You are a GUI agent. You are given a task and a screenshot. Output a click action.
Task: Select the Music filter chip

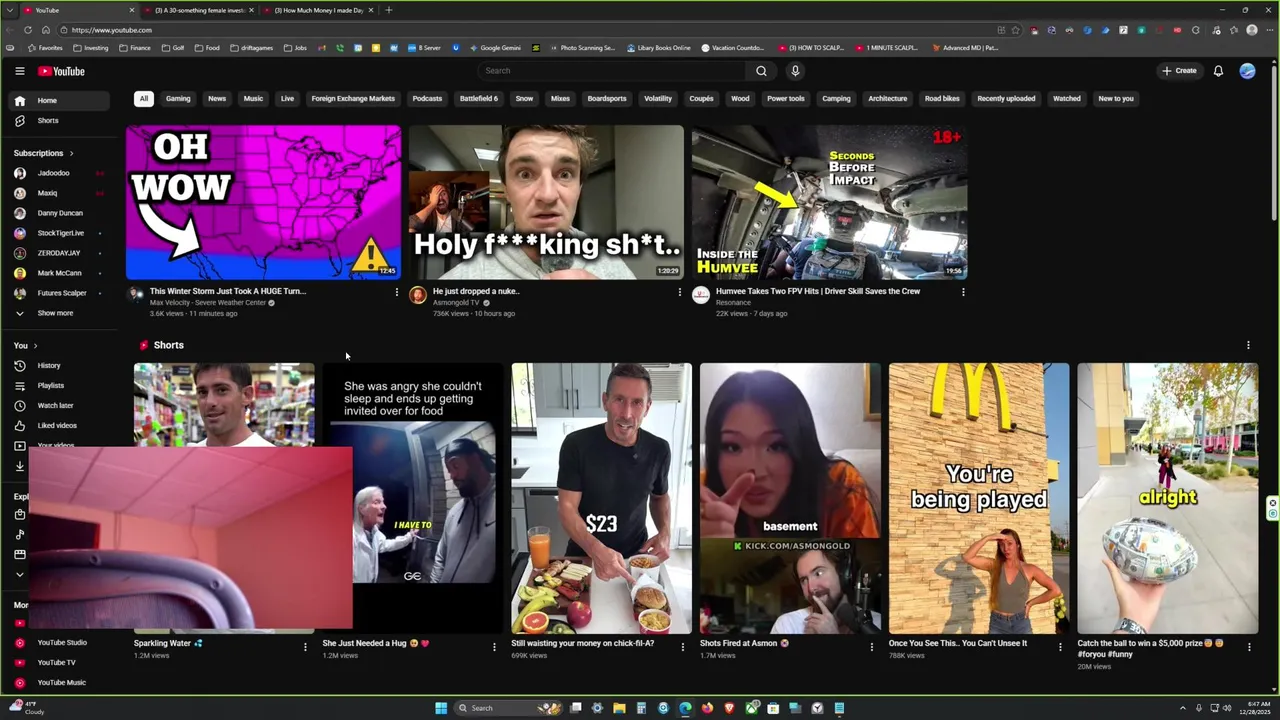253,98
